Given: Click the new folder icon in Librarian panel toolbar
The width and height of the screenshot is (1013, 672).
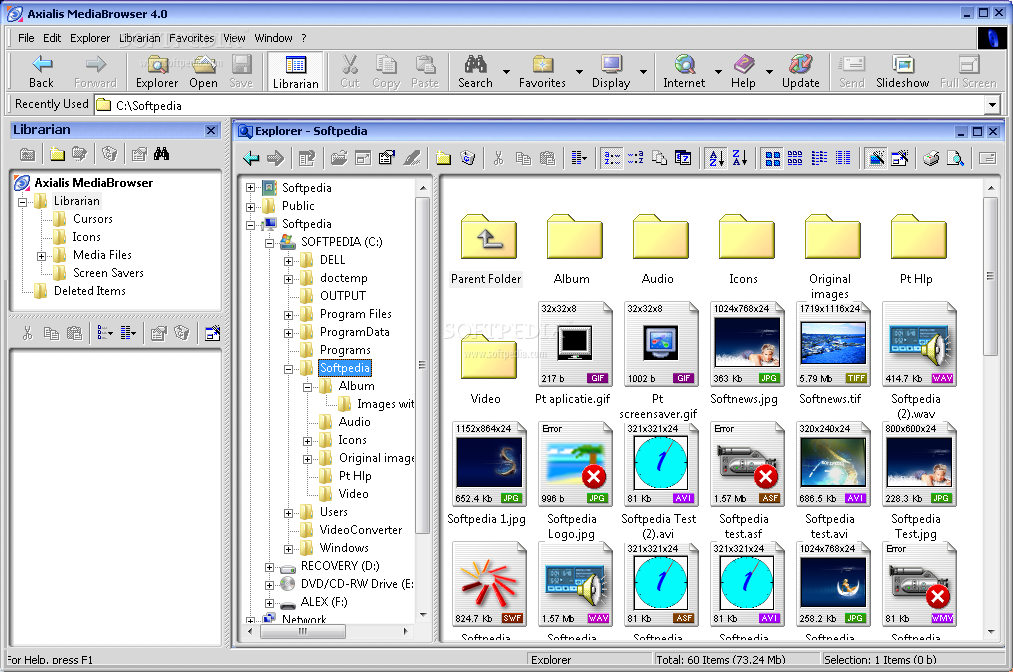Looking at the screenshot, I should [57, 154].
